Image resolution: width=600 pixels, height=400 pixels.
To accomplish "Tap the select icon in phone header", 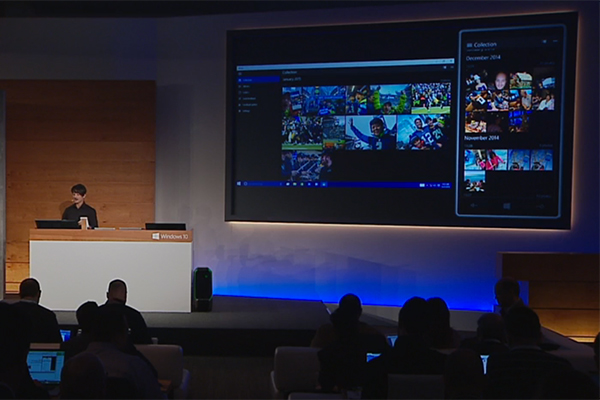I will coord(545,41).
